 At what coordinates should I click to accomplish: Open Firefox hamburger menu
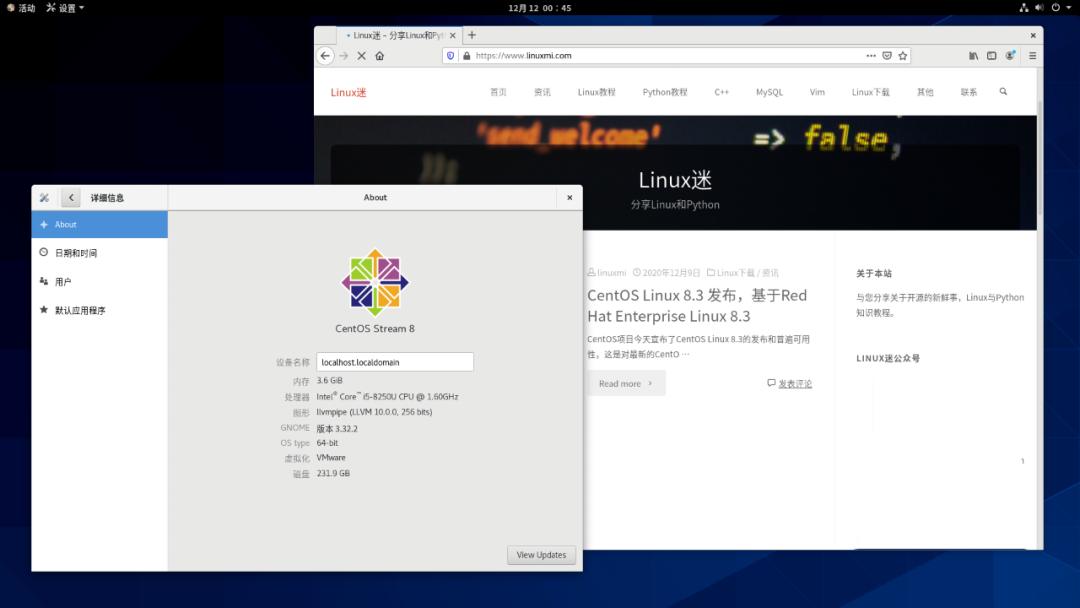pos(1032,56)
